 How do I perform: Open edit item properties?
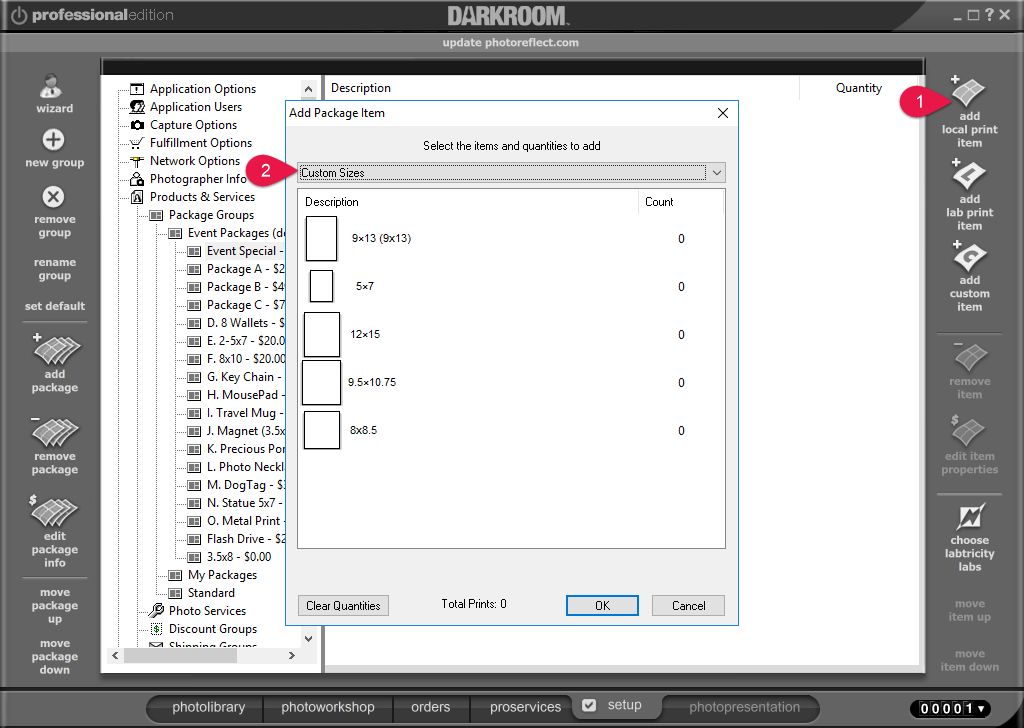pyautogui.click(x=969, y=445)
